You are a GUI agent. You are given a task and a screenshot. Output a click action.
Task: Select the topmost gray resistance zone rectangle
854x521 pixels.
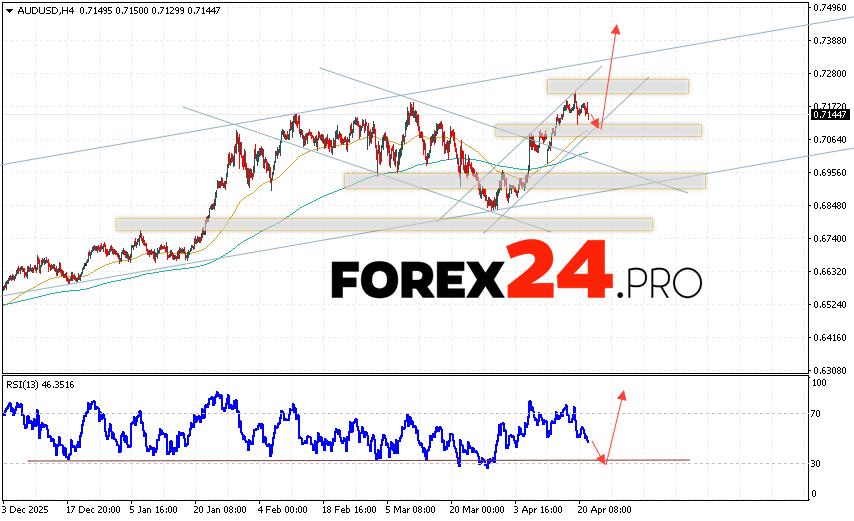point(617,87)
